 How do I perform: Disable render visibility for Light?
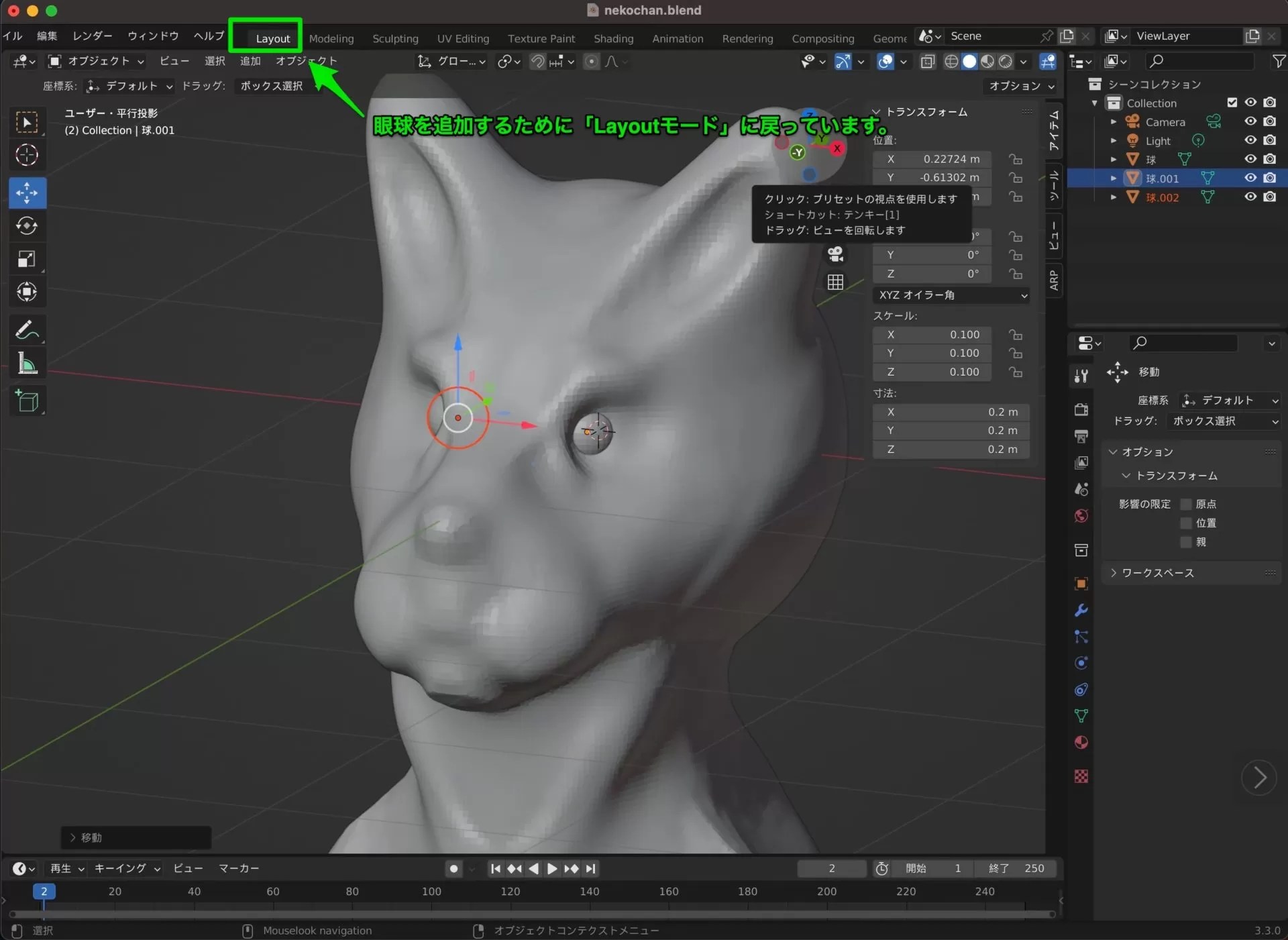coord(1271,140)
